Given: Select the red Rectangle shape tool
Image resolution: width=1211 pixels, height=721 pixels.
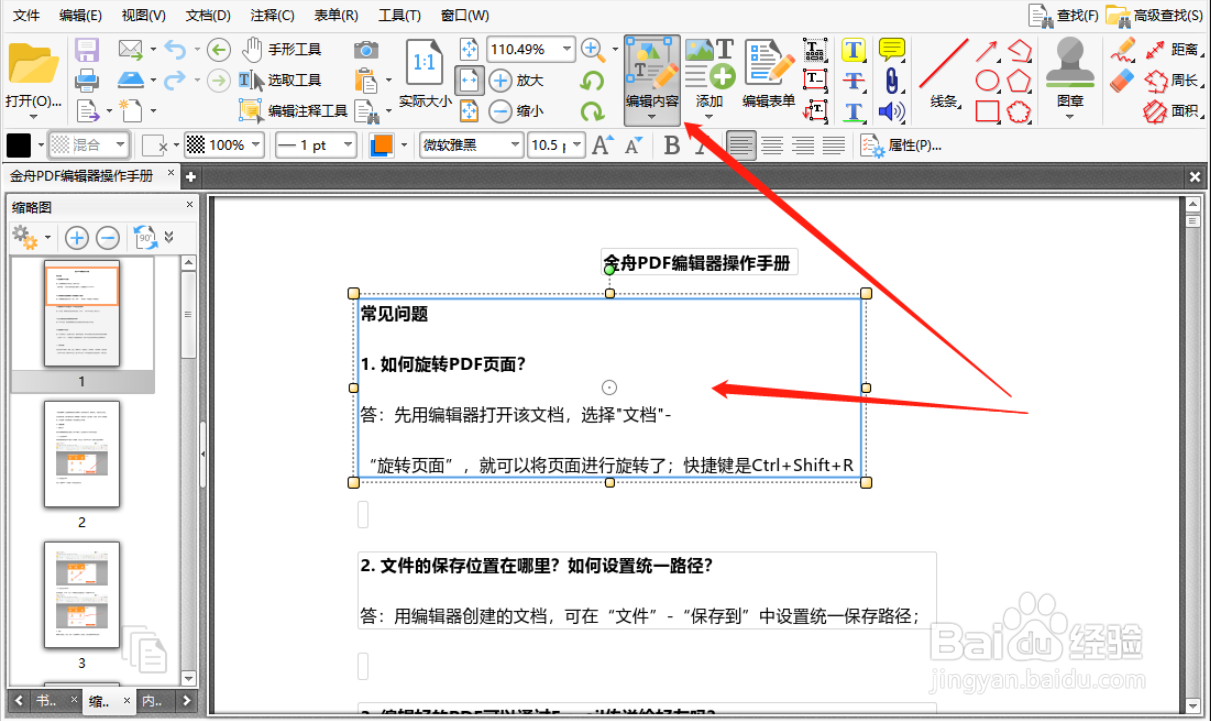Looking at the screenshot, I should click(x=987, y=111).
